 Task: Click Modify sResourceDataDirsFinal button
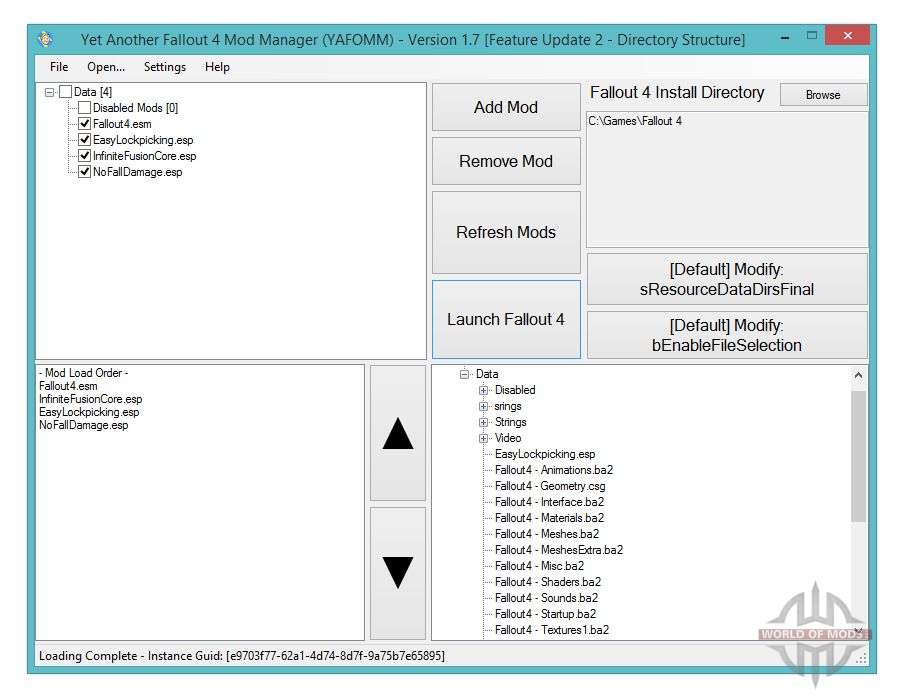click(x=727, y=279)
